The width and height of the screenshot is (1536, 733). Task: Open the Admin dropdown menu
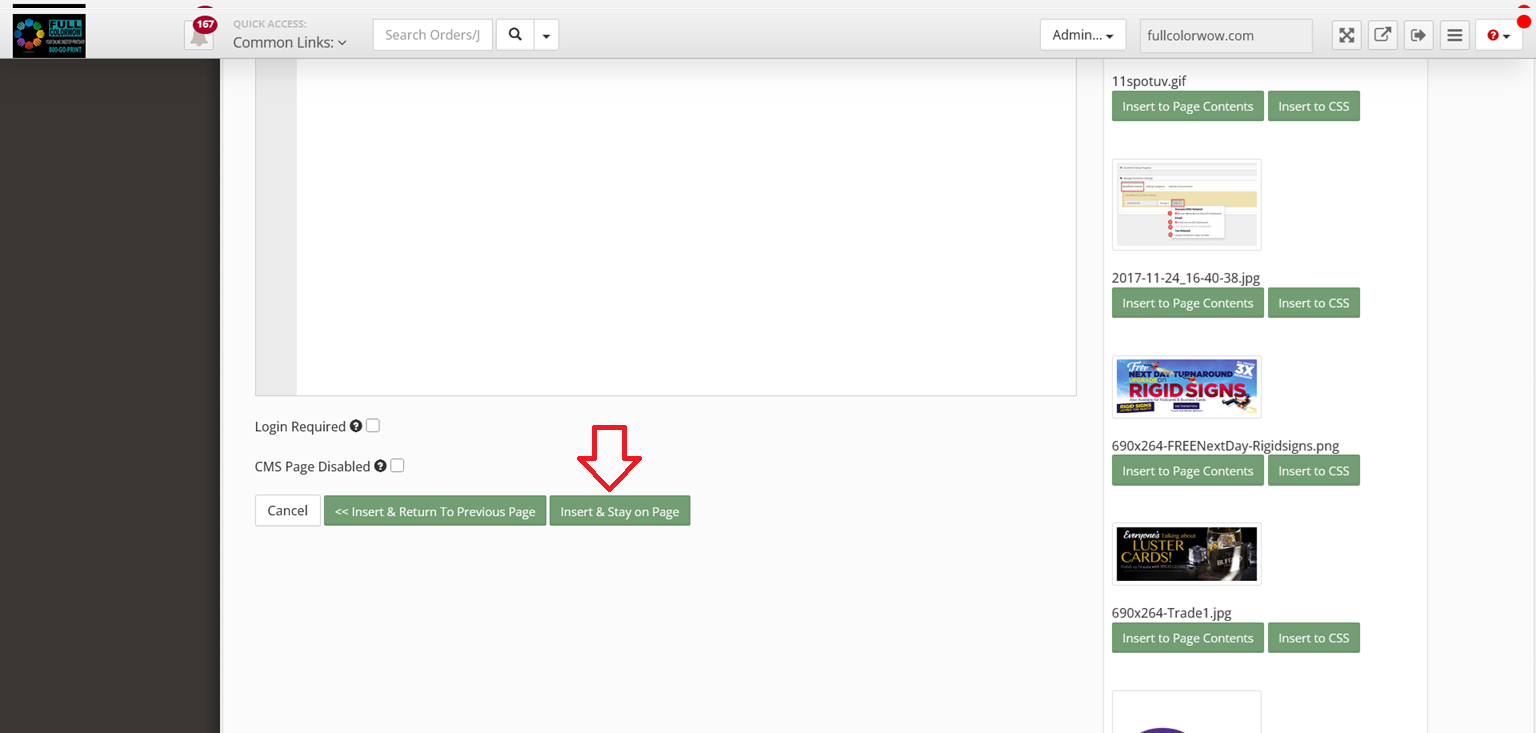[1083, 35]
